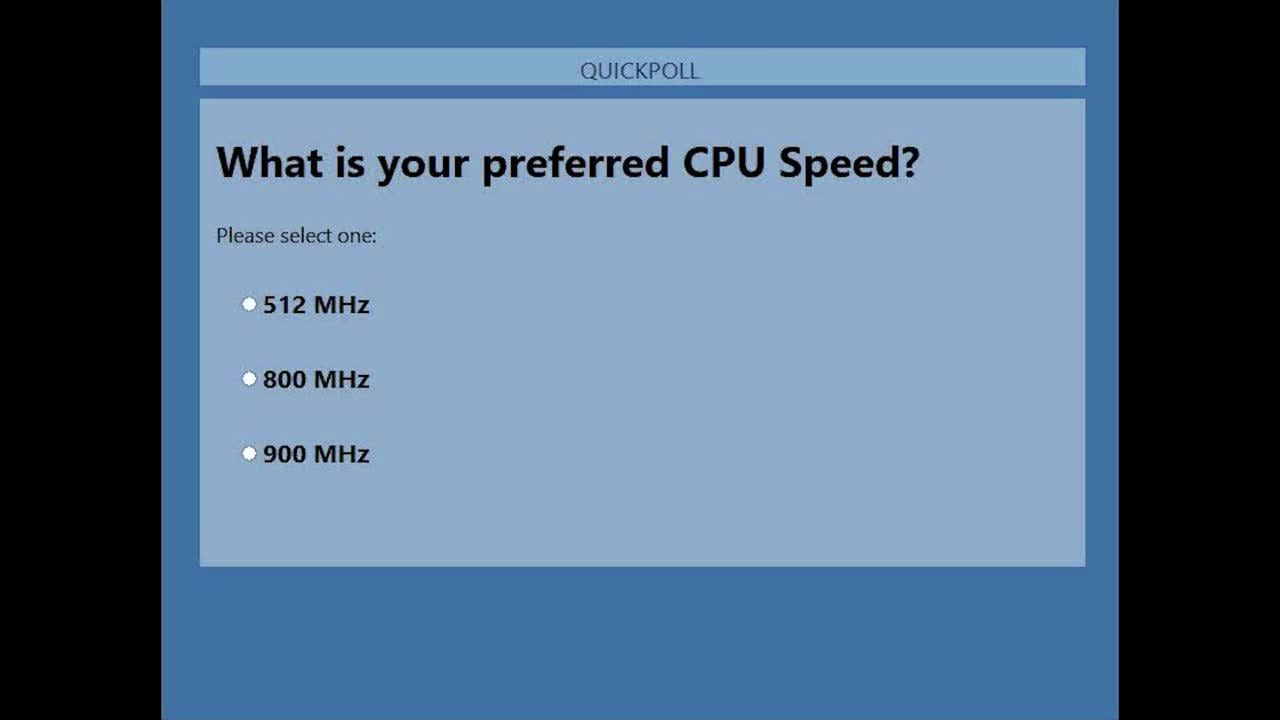Click the left black letterbox bar
The height and width of the screenshot is (720, 1280).
click(x=80, y=360)
